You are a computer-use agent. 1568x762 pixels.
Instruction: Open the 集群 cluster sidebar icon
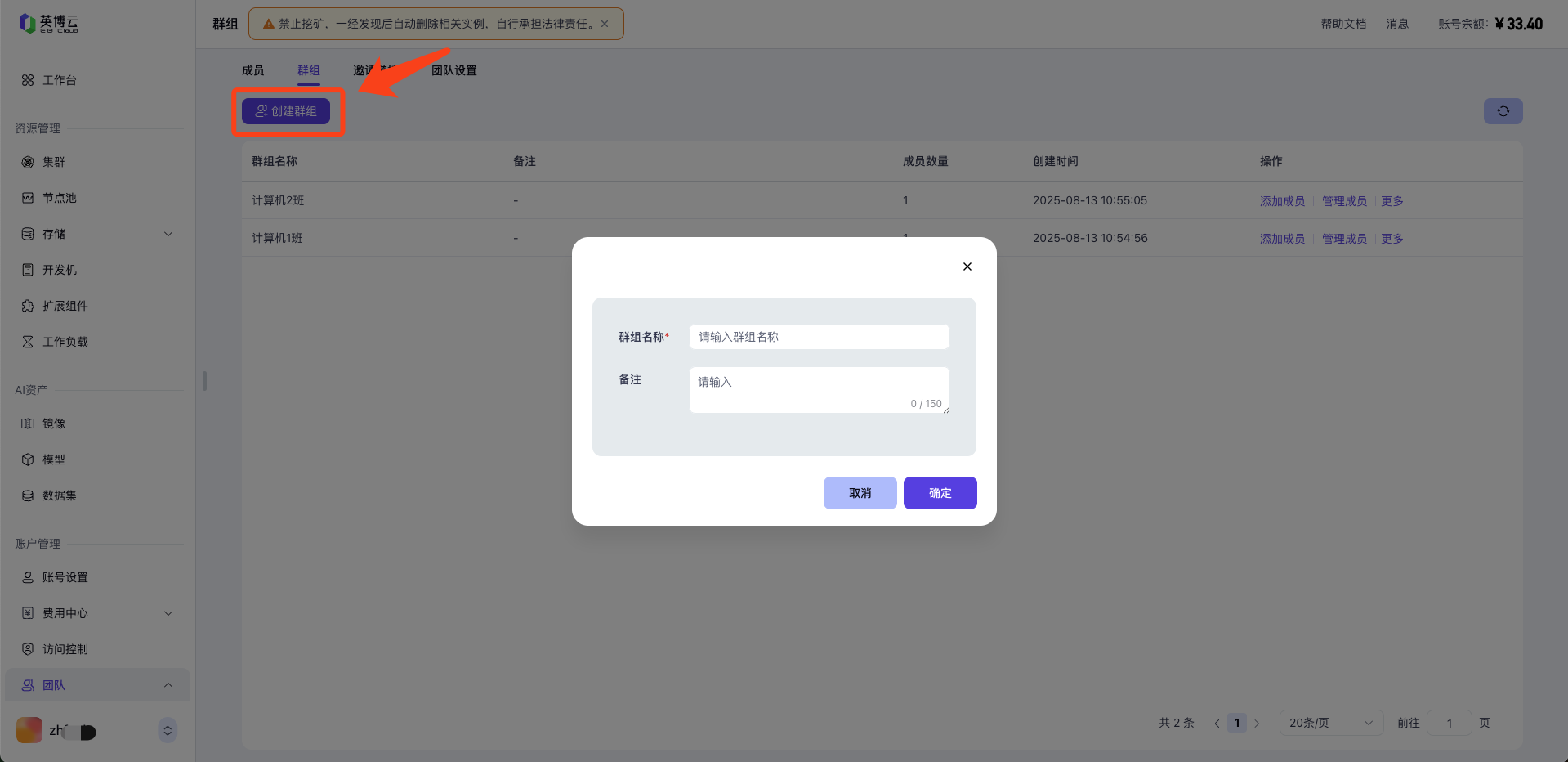coord(28,162)
